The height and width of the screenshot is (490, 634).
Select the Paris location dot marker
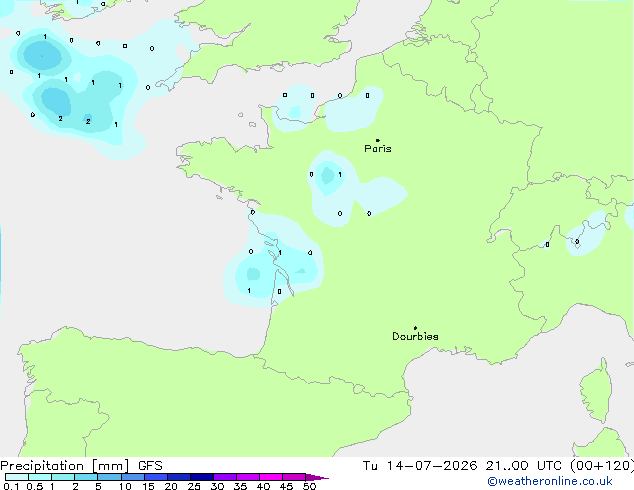click(x=378, y=140)
